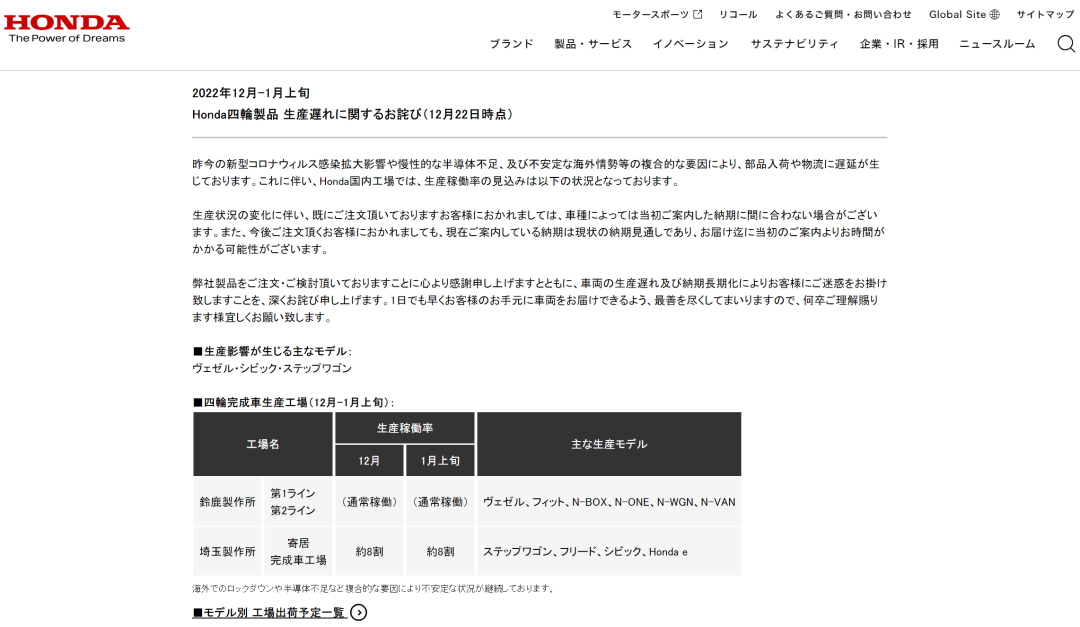Click the 主な生産モデル table header

pyautogui.click(x=609, y=444)
